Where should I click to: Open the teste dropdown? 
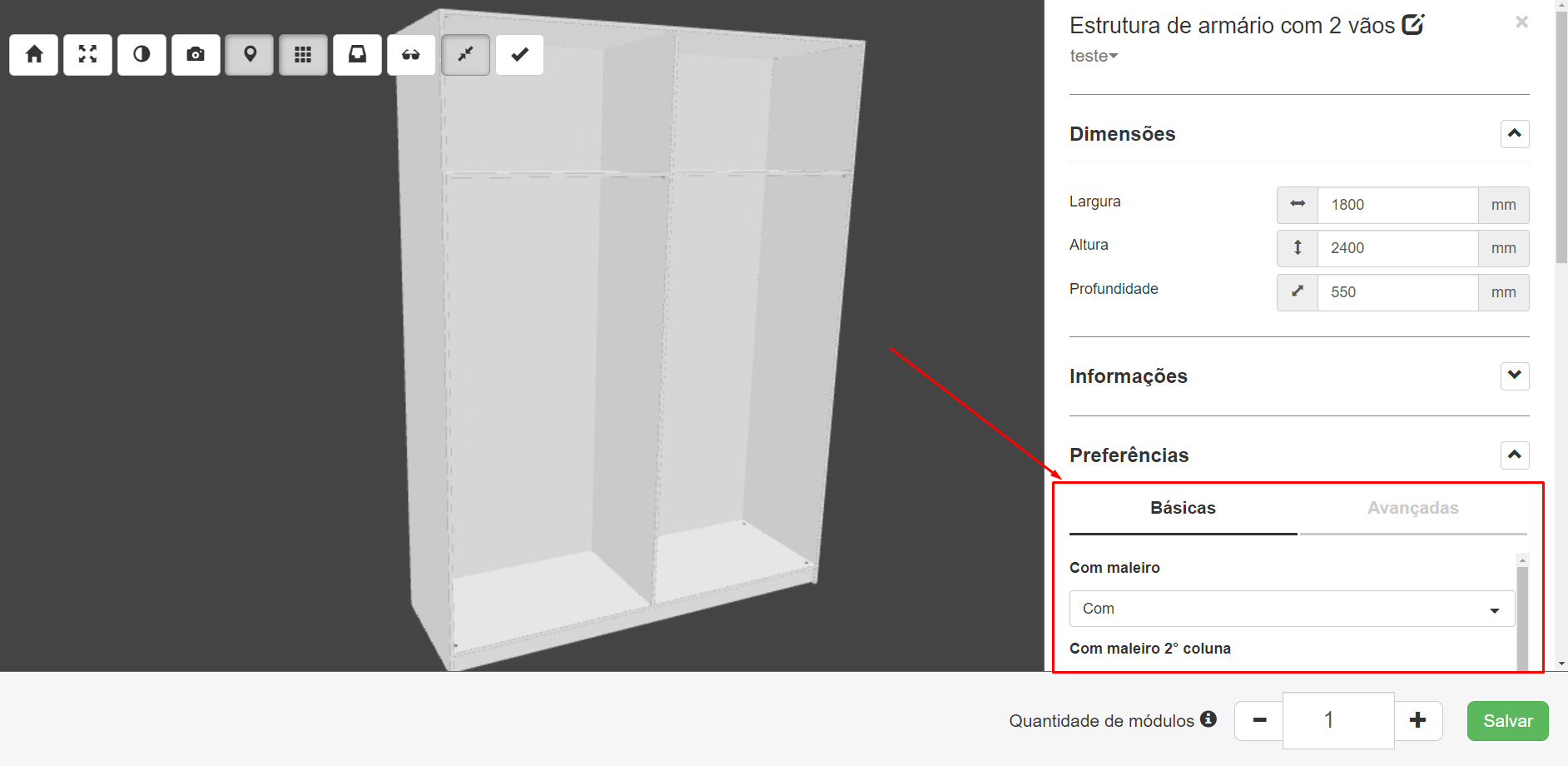[1094, 56]
